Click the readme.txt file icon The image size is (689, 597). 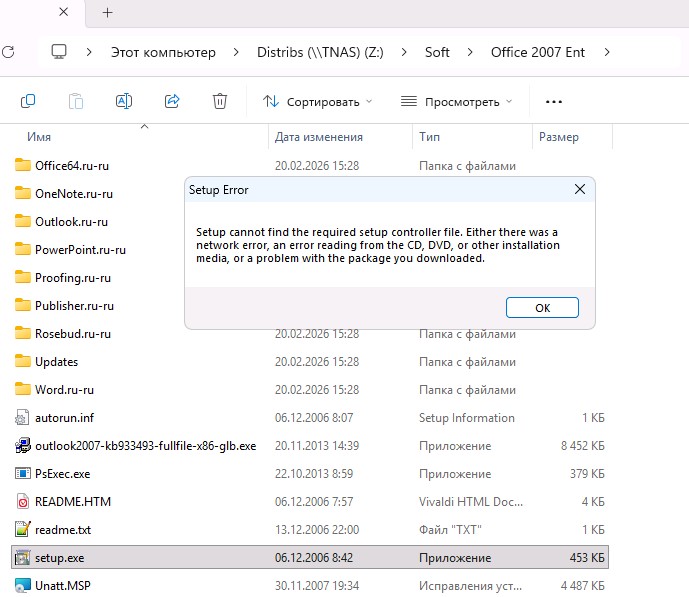23,529
